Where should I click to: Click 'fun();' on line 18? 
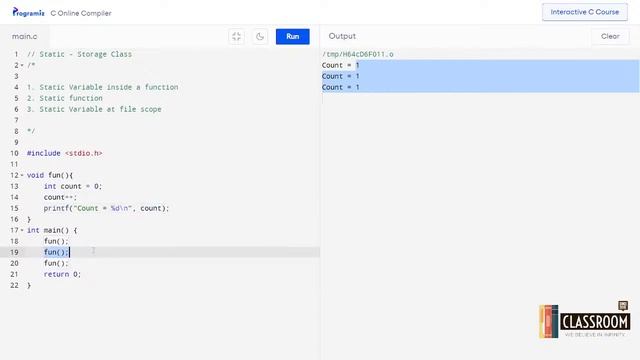(x=56, y=241)
